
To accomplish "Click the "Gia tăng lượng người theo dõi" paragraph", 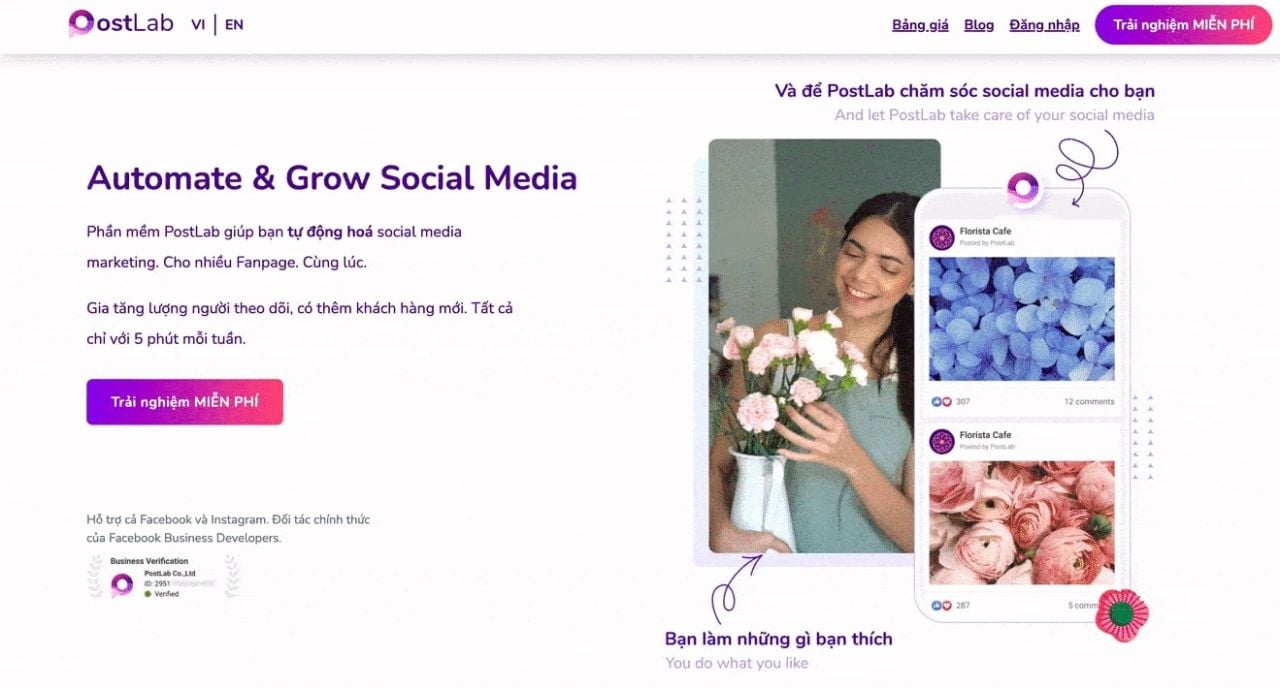I will 300,323.
